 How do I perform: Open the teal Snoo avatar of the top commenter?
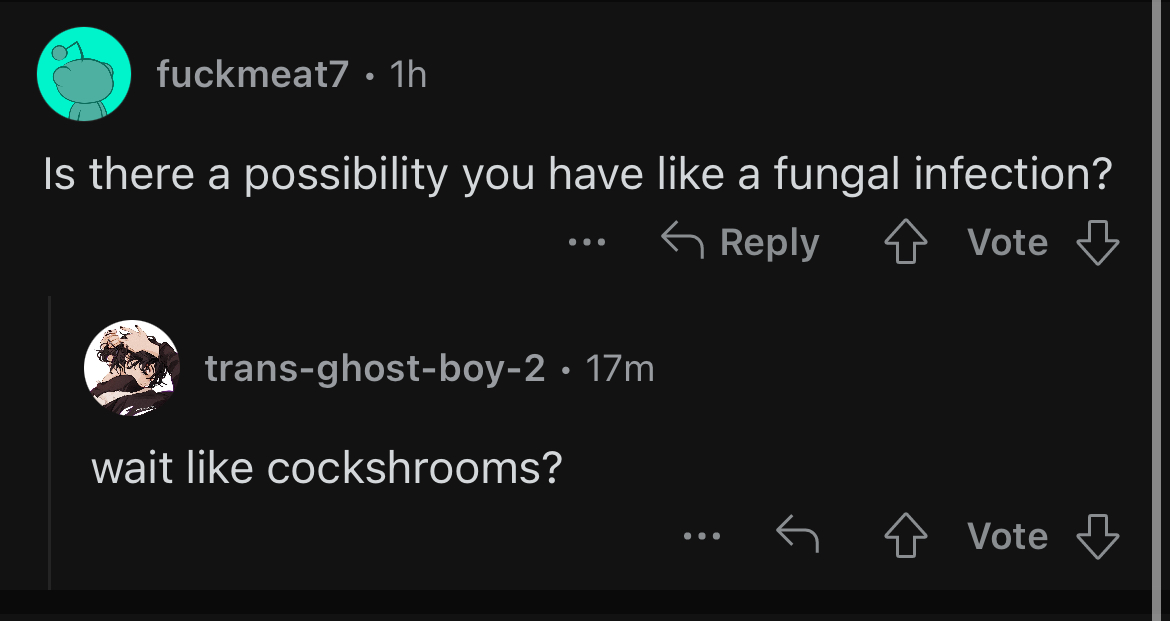[84, 73]
